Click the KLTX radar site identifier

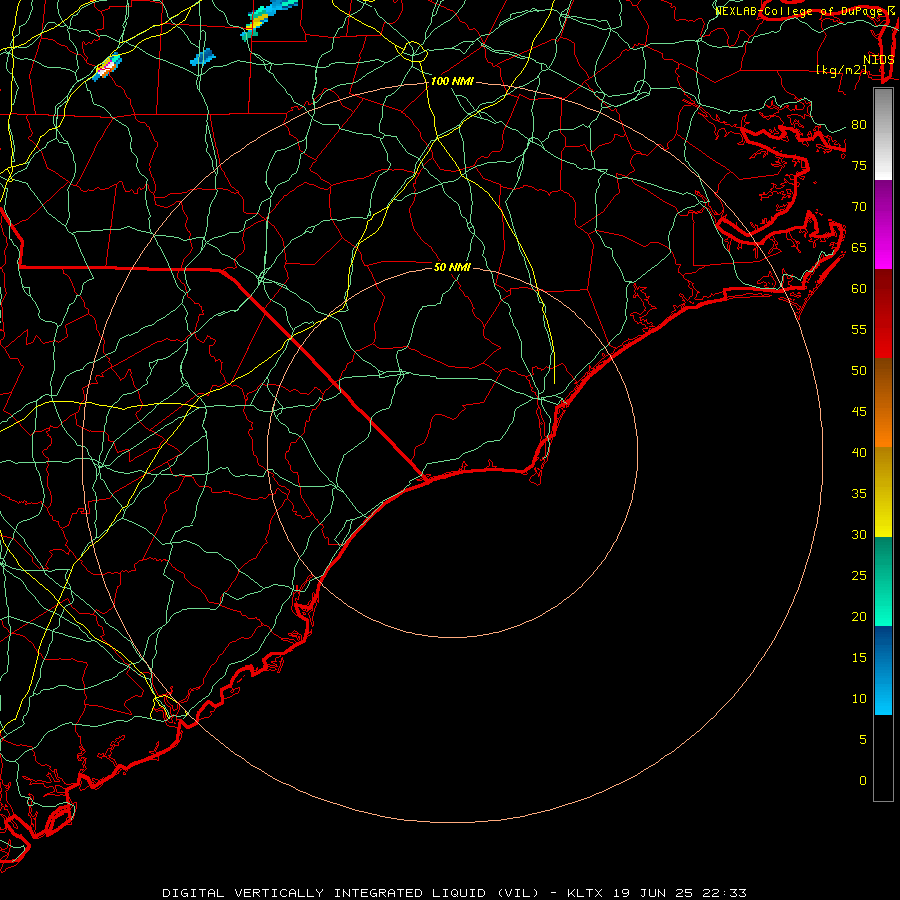coord(585,893)
